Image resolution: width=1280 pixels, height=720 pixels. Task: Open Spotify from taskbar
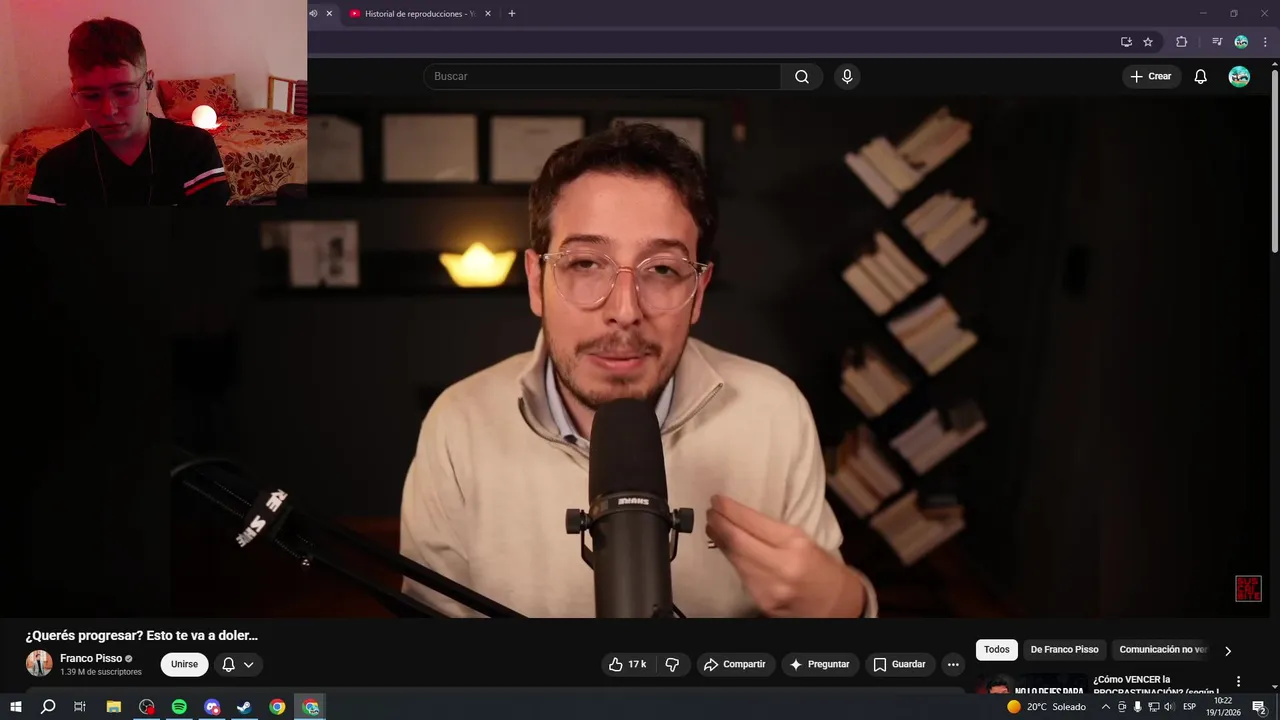pyautogui.click(x=179, y=707)
